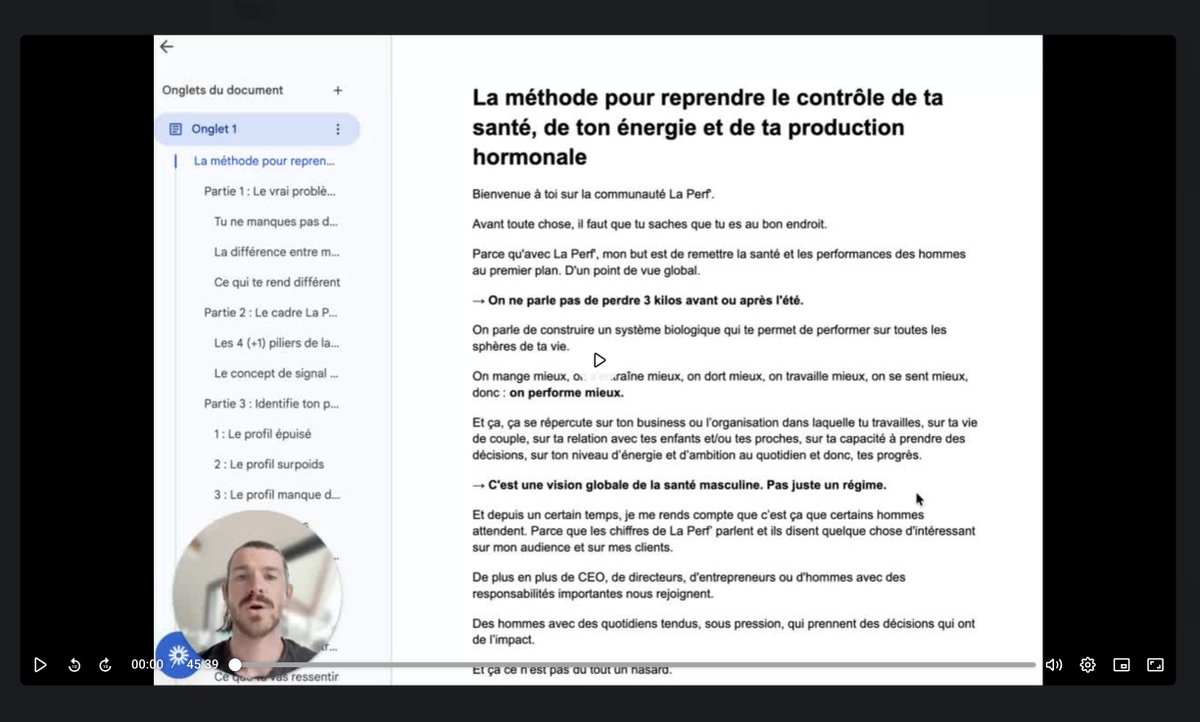Select 'La différence entre m...' outline entry
Viewport: 1200px width, 722px height.
click(277, 251)
